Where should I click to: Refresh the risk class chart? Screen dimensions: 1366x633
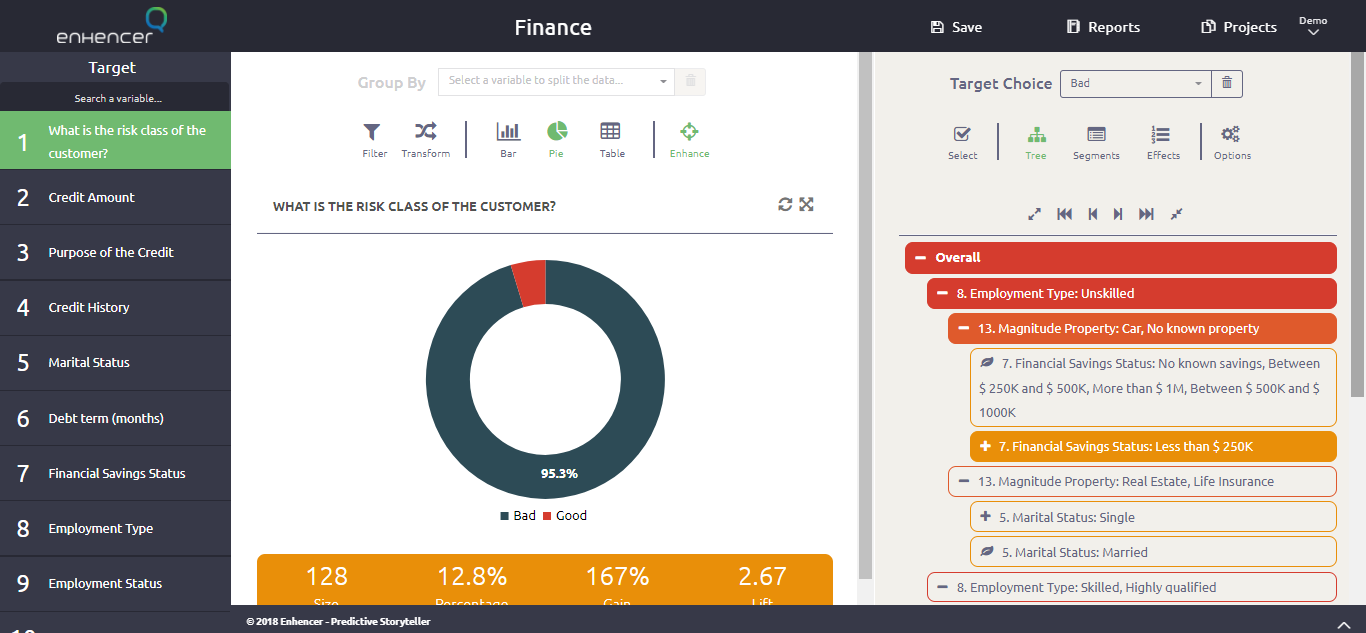click(x=785, y=204)
